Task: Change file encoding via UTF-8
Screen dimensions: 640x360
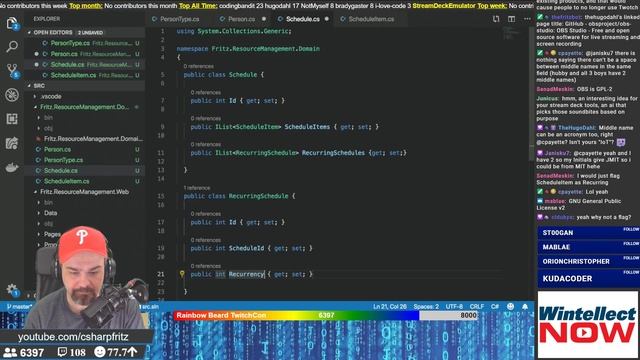Action: coord(454,306)
